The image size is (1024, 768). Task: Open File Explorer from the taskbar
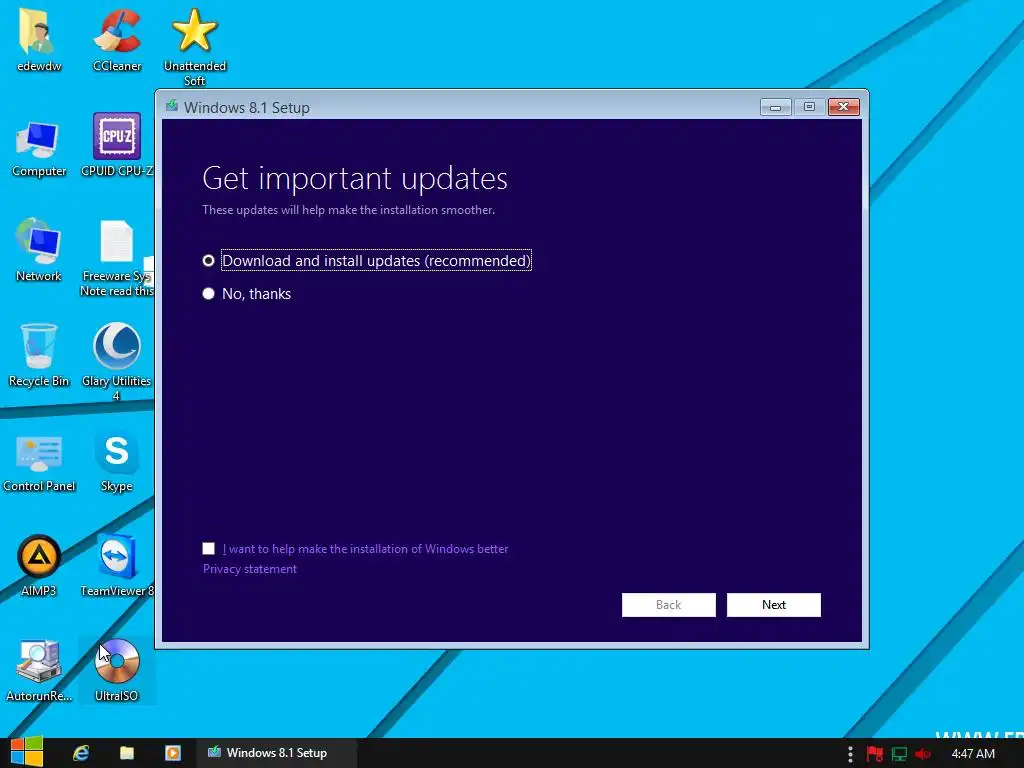127,753
